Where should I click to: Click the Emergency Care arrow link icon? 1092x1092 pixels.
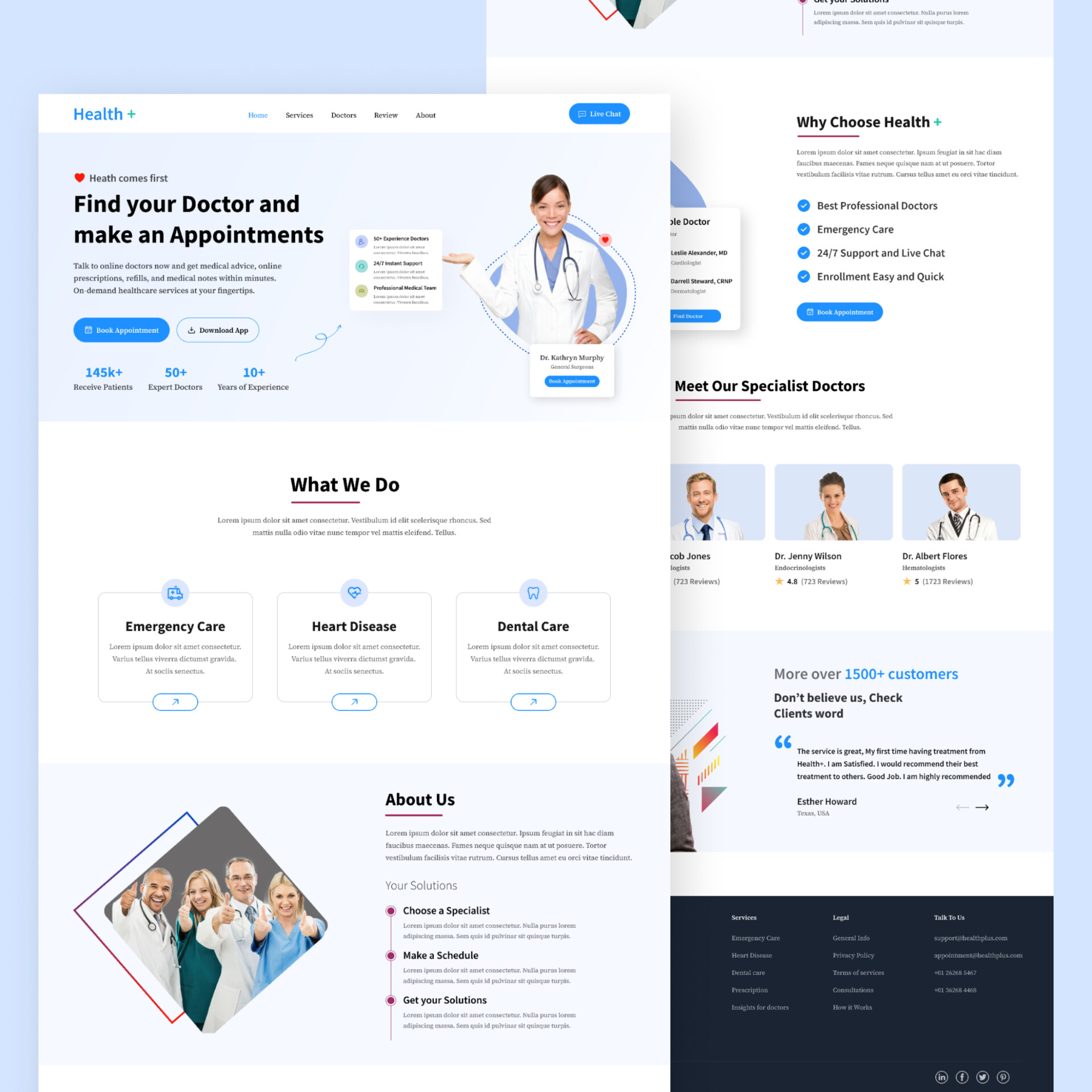pyautogui.click(x=174, y=702)
